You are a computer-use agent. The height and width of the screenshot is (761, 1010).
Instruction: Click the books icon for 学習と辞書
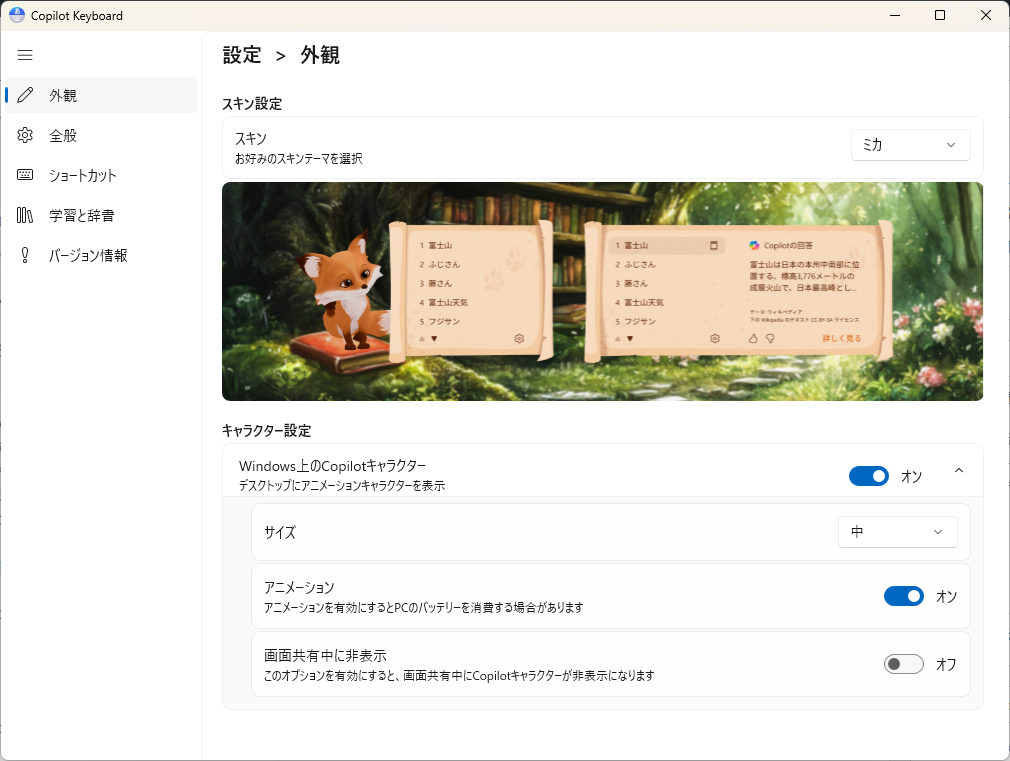[x=25, y=215]
